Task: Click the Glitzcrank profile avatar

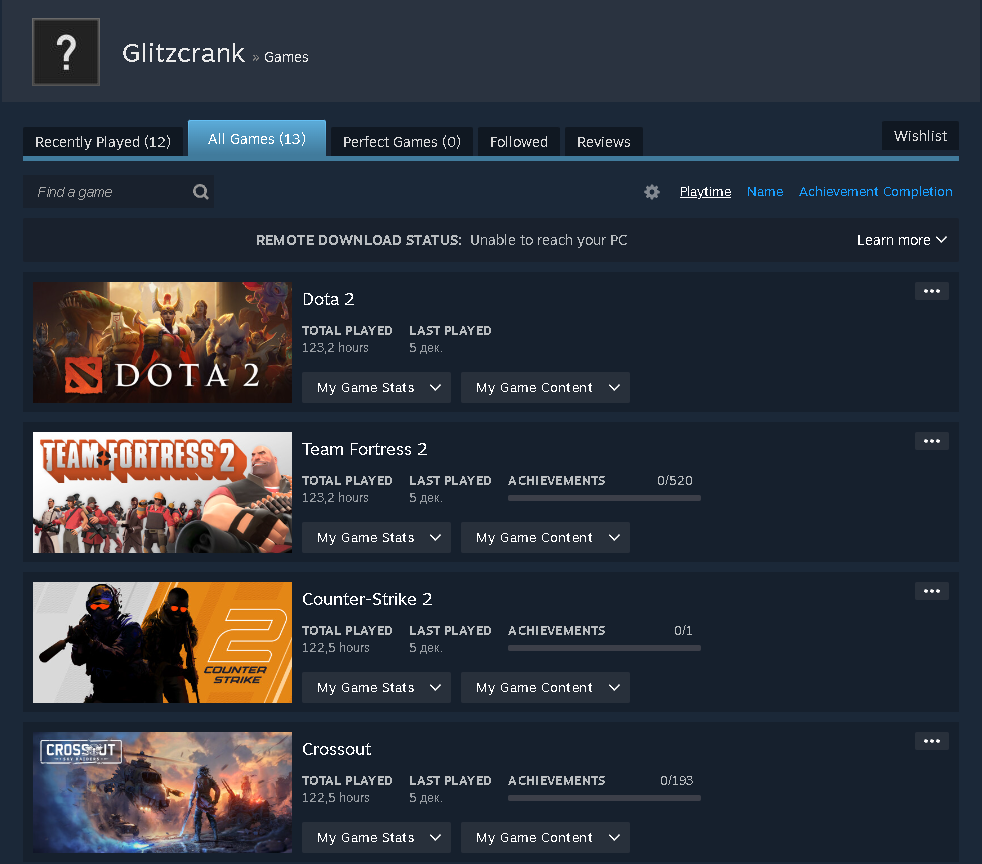Action: pyautogui.click(x=66, y=52)
